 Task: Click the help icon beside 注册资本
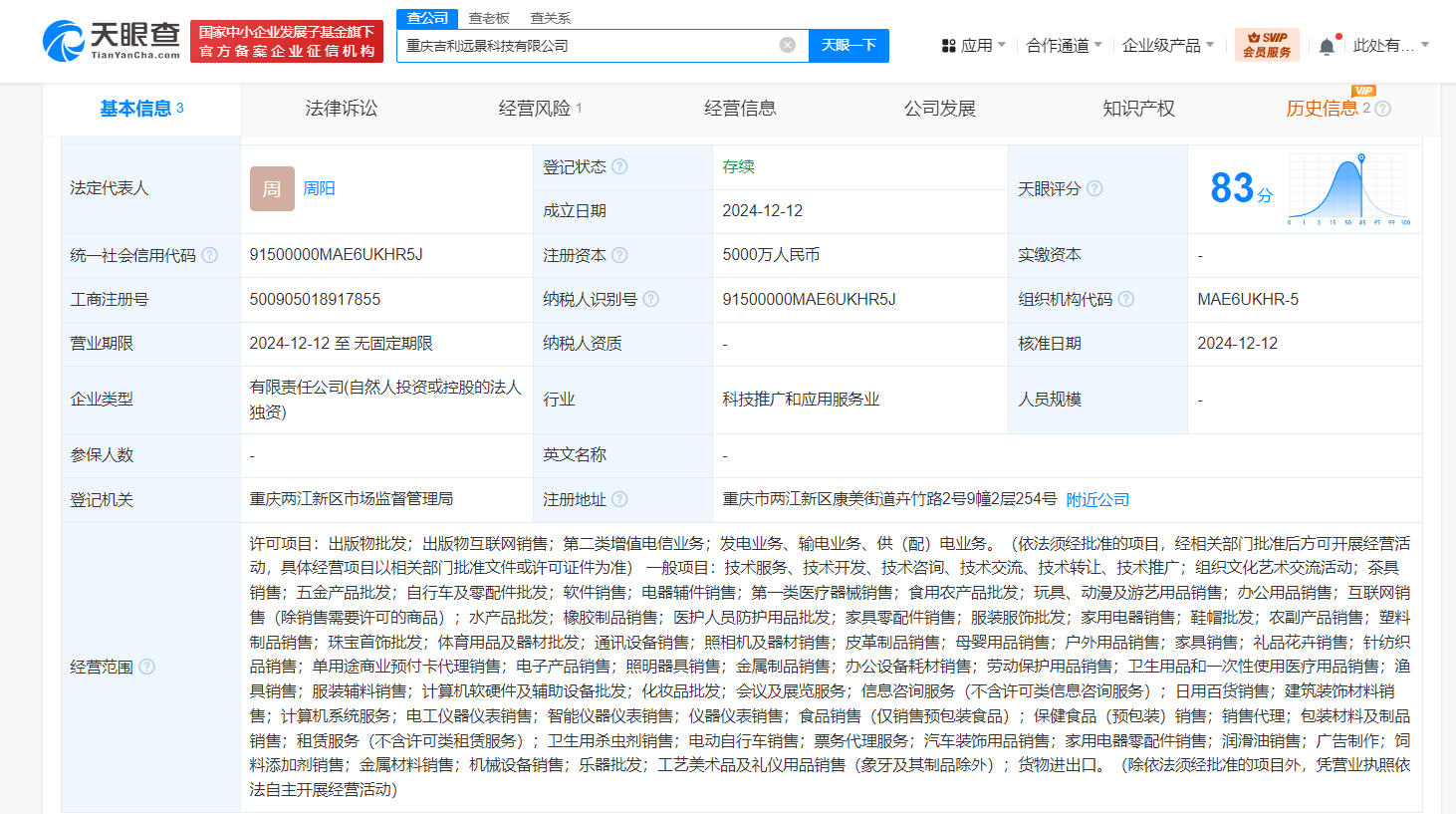[620, 254]
